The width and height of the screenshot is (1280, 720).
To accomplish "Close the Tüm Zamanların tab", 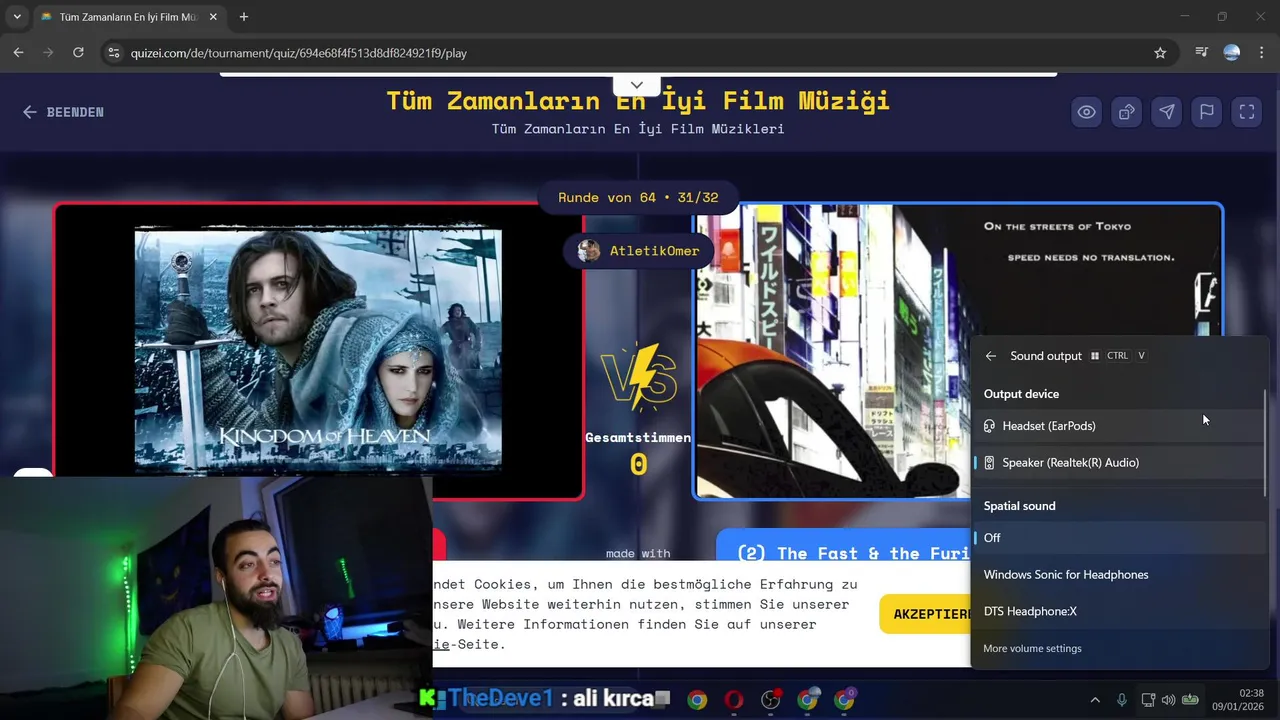I will click(213, 17).
